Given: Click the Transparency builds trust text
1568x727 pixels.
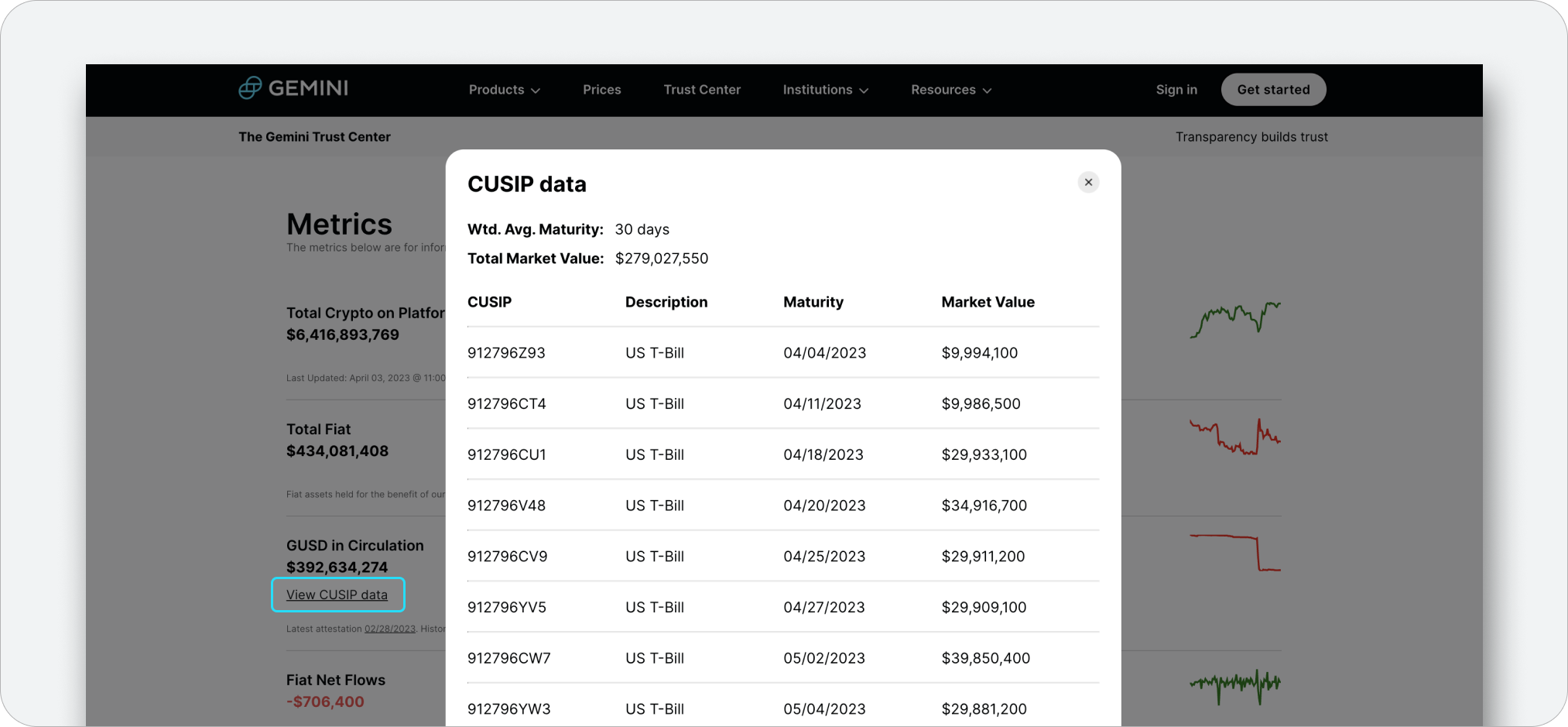Looking at the screenshot, I should click(1251, 137).
